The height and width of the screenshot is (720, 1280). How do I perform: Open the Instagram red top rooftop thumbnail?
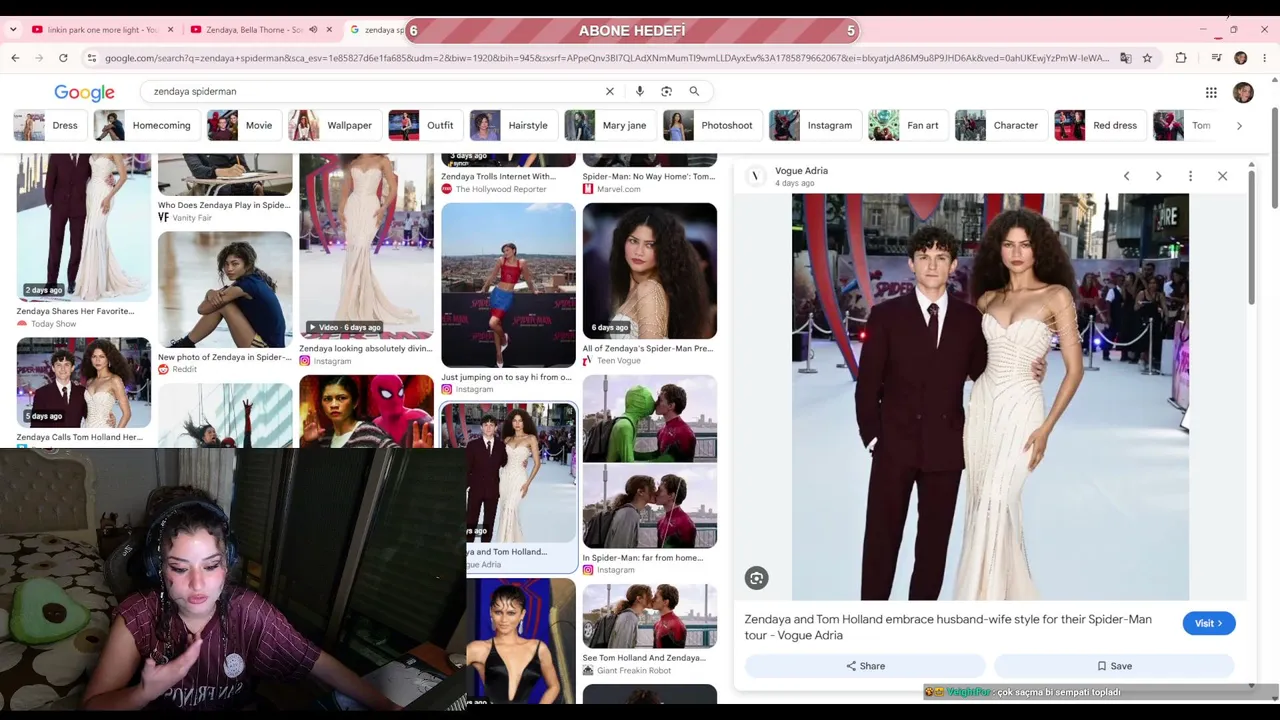[508, 285]
